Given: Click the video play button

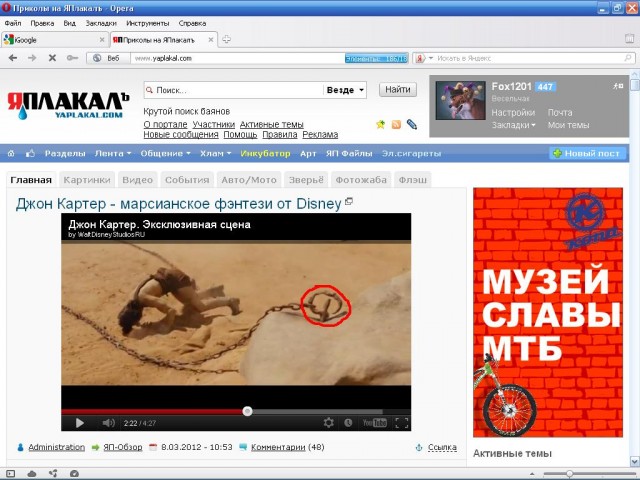Looking at the screenshot, I should pos(80,423).
